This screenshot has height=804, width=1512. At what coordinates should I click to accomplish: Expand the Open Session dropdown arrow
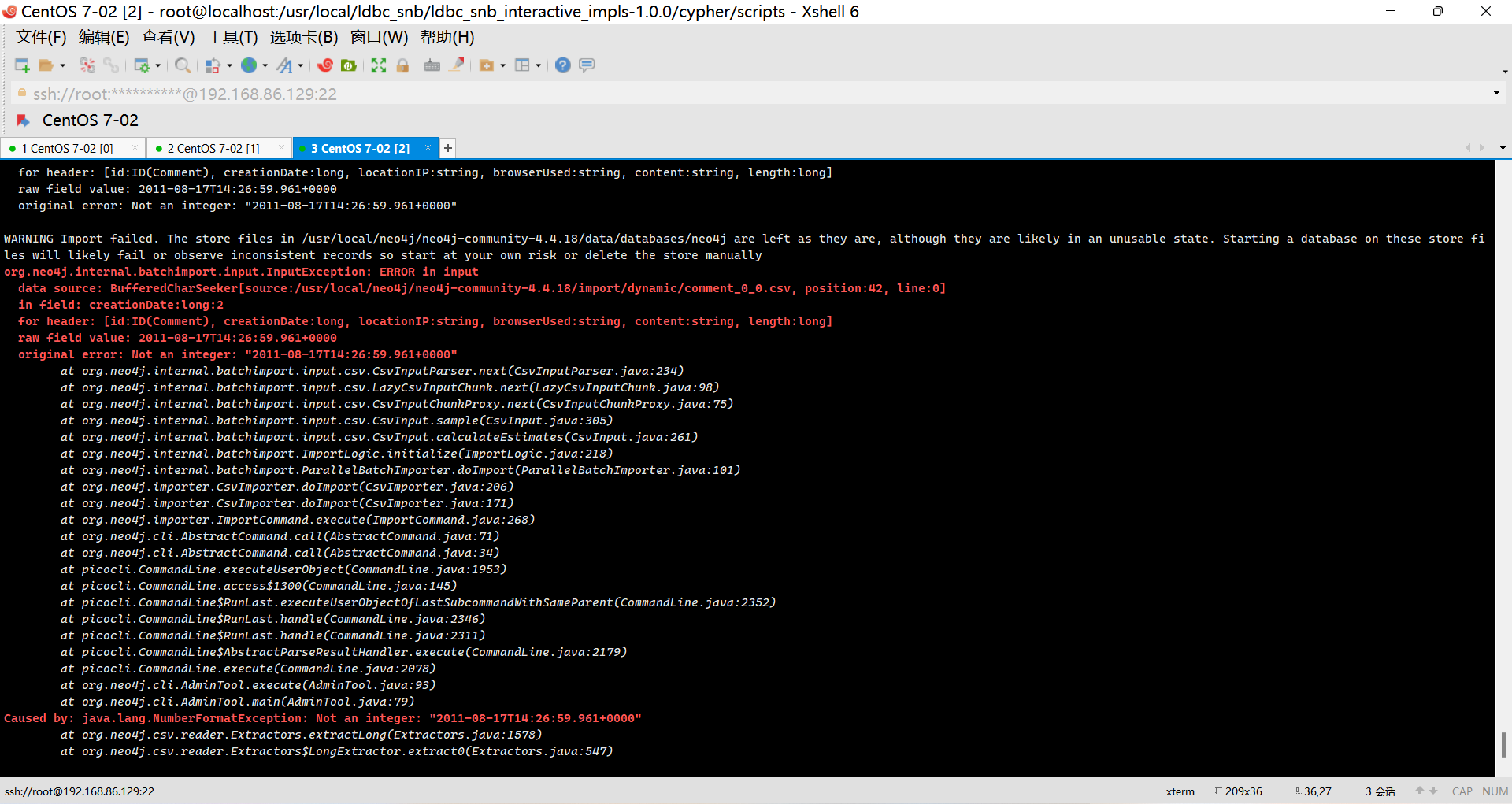[x=63, y=65]
